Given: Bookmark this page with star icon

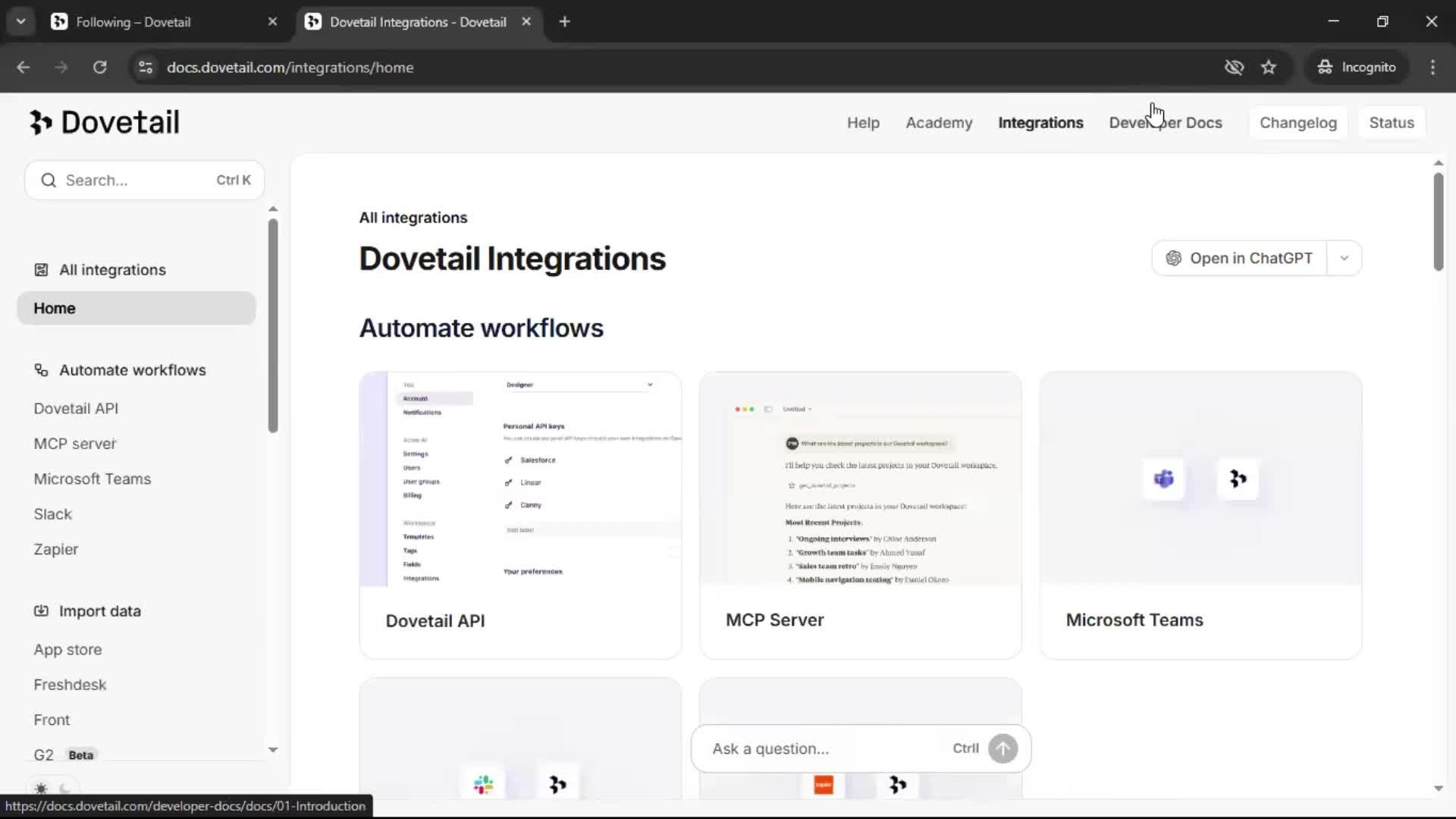Looking at the screenshot, I should click(1269, 67).
